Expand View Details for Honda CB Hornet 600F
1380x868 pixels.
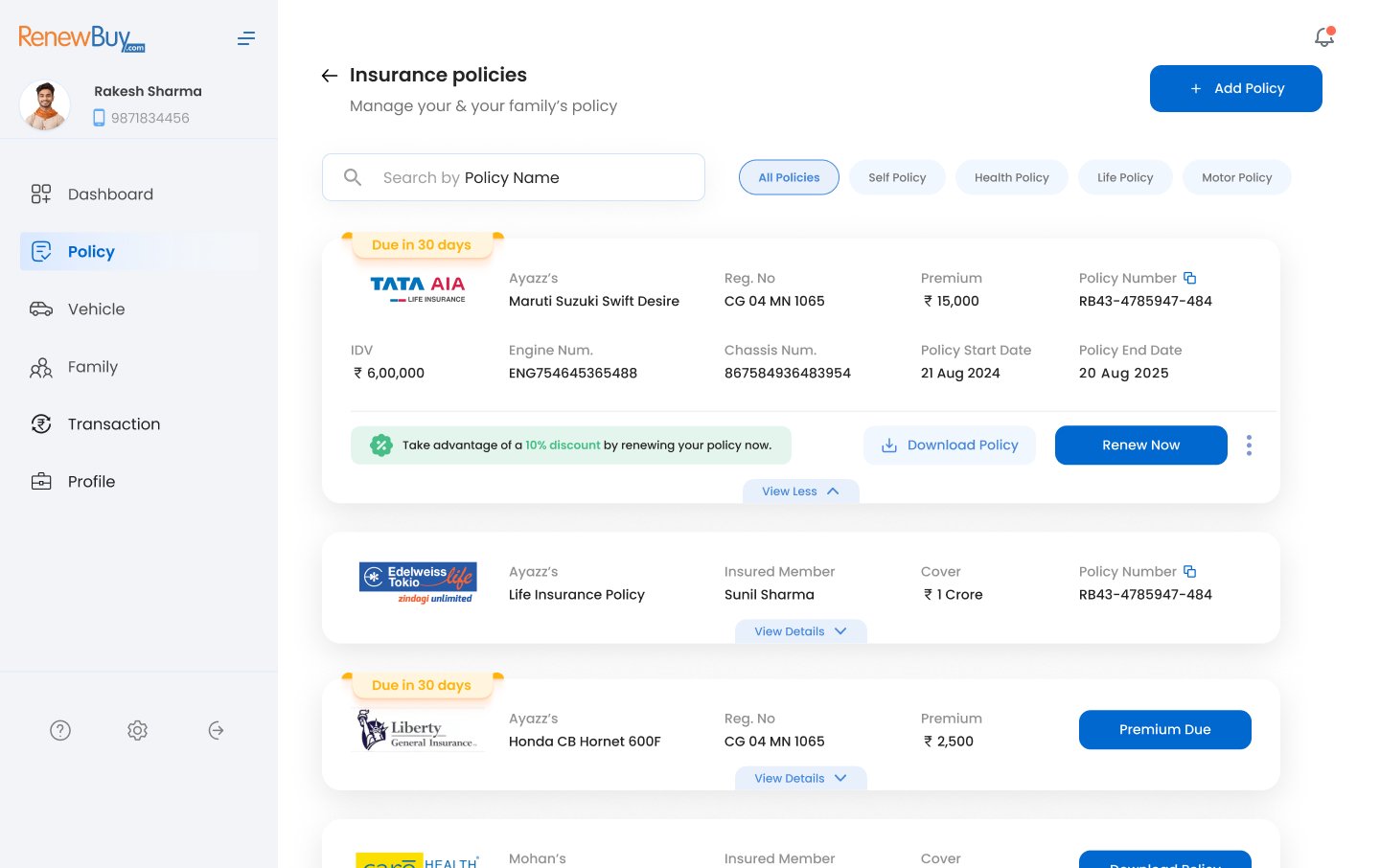click(x=801, y=778)
